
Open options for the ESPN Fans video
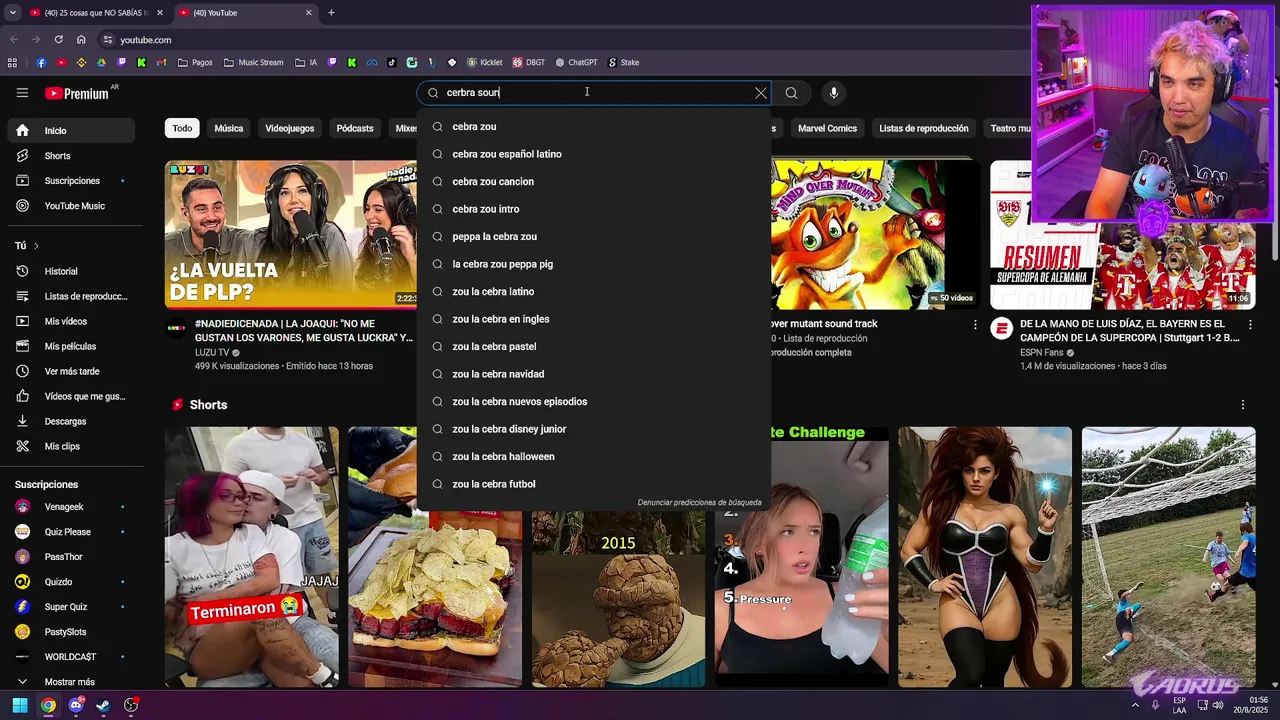(x=1251, y=325)
